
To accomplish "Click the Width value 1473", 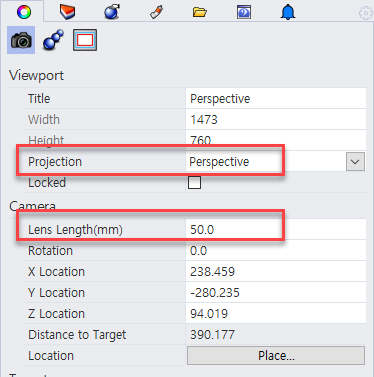I will (204, 120).
